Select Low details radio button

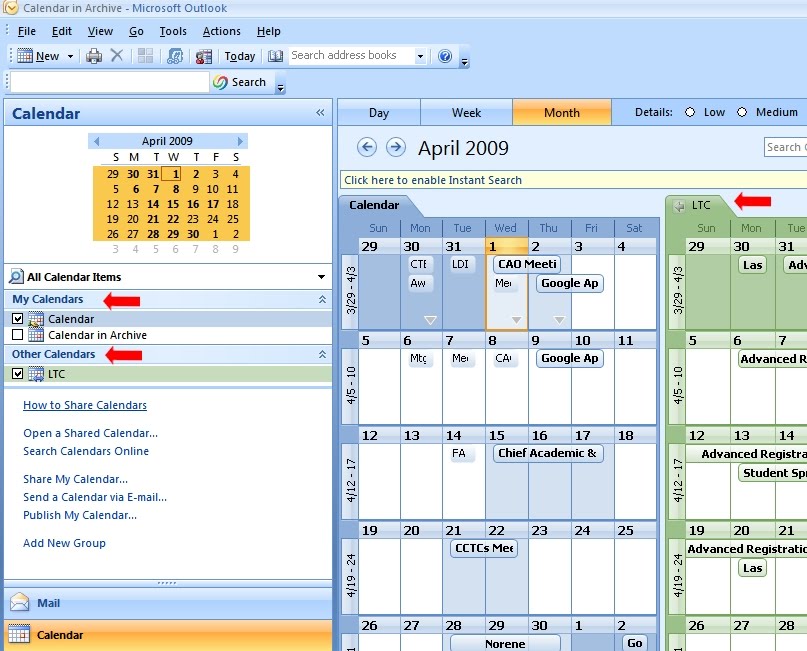[x=690, y=112]
